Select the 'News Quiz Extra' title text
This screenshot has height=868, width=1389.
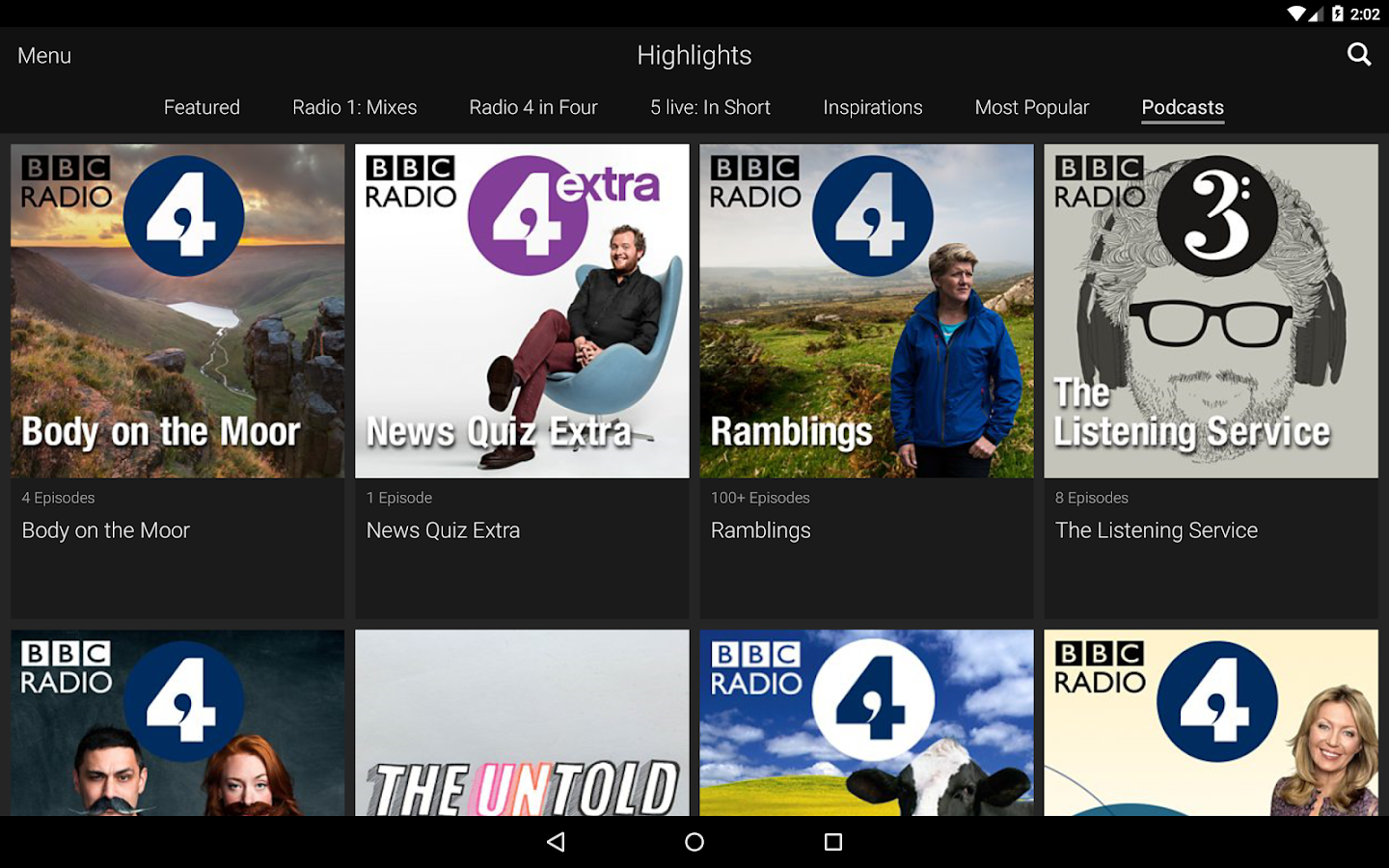tap(443, 530)
